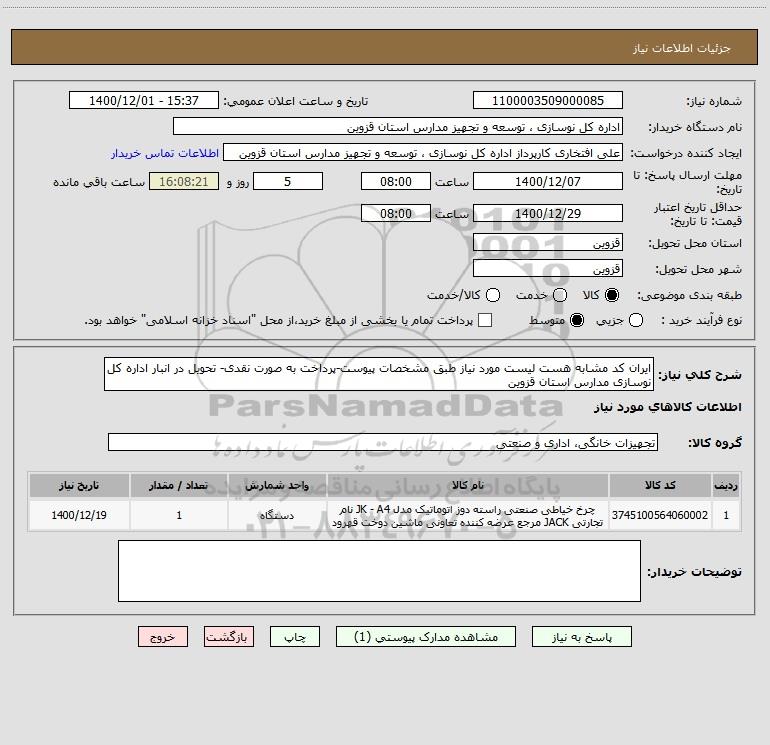
Task: Click the چاپ print button
Action: click(x=295, y=636)
